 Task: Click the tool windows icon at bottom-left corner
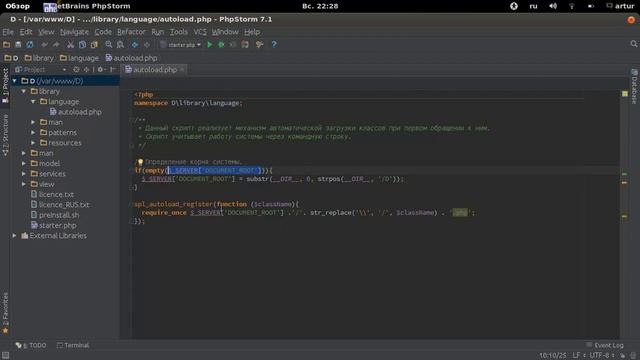point(5,356)
